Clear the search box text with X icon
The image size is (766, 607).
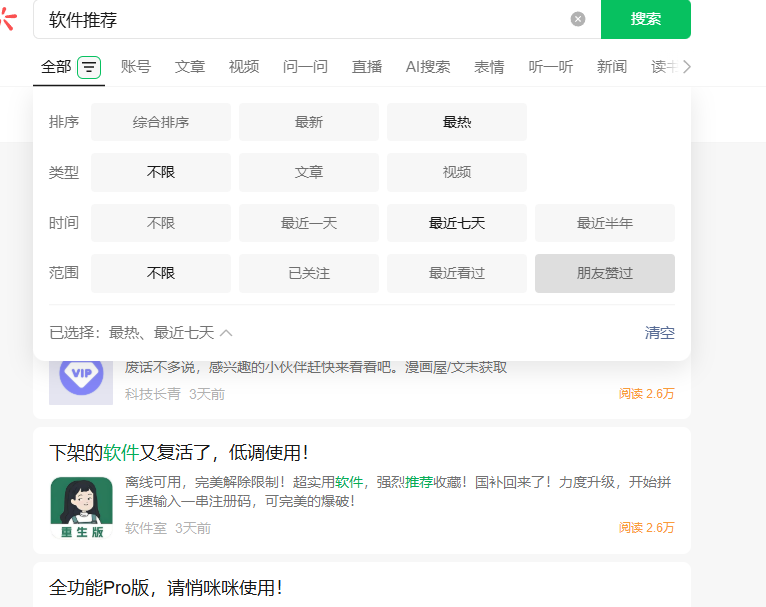pos(578,19)
